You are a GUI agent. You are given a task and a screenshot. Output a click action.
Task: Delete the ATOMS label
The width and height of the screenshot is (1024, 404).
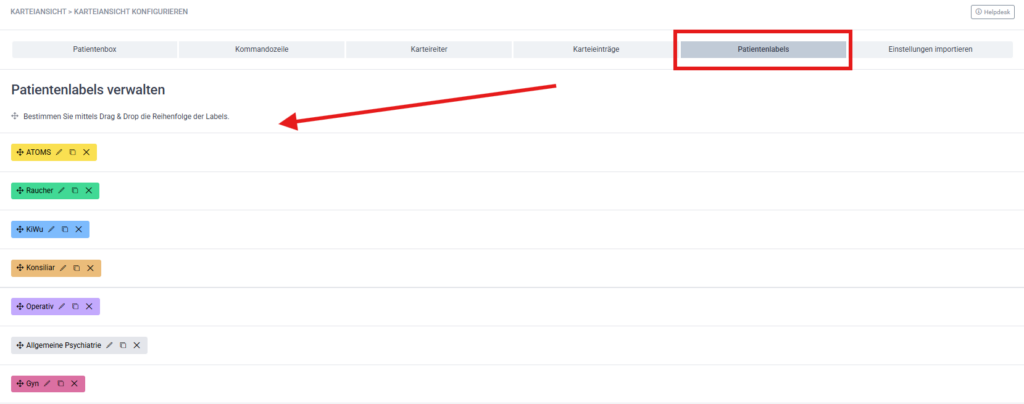pyautogui.click(x=86, y=152)
